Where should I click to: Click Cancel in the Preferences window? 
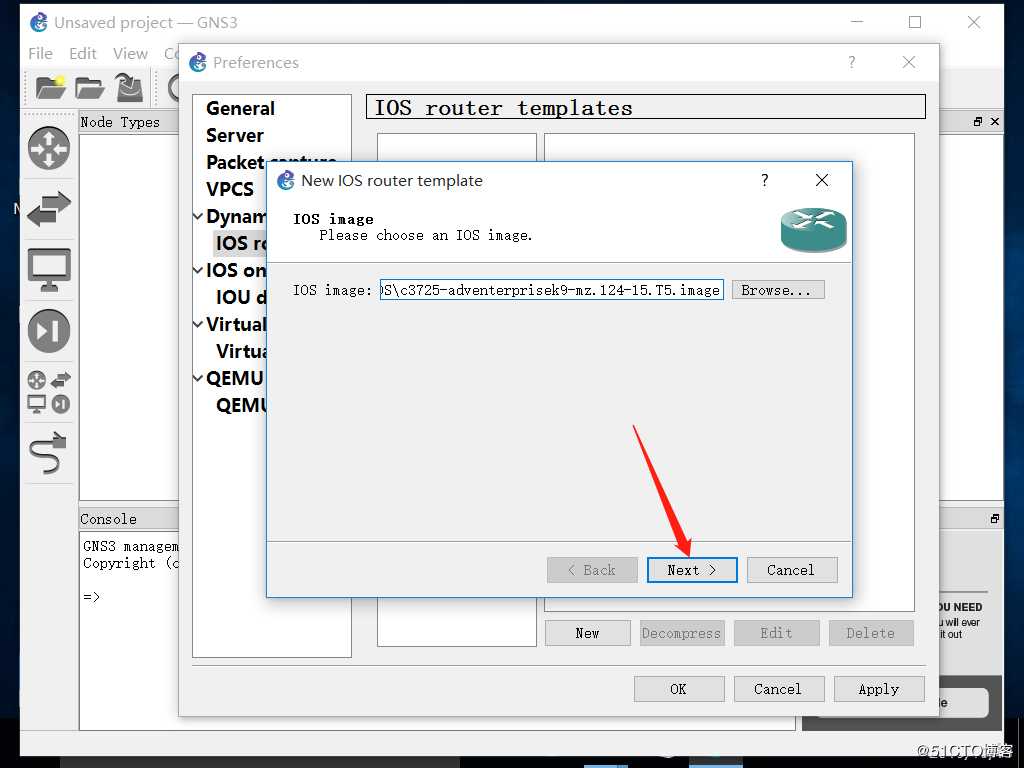tap(778, 689)
